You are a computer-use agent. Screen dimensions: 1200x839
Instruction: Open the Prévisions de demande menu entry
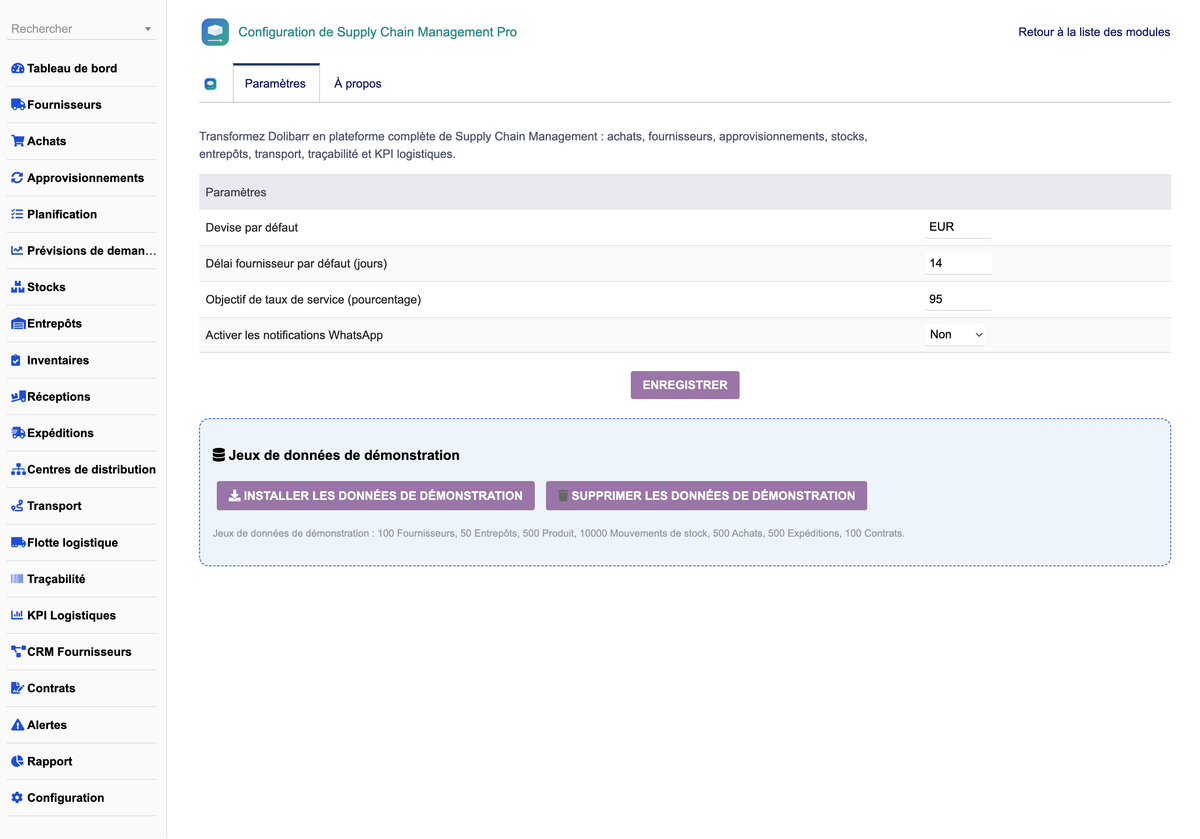92,251
